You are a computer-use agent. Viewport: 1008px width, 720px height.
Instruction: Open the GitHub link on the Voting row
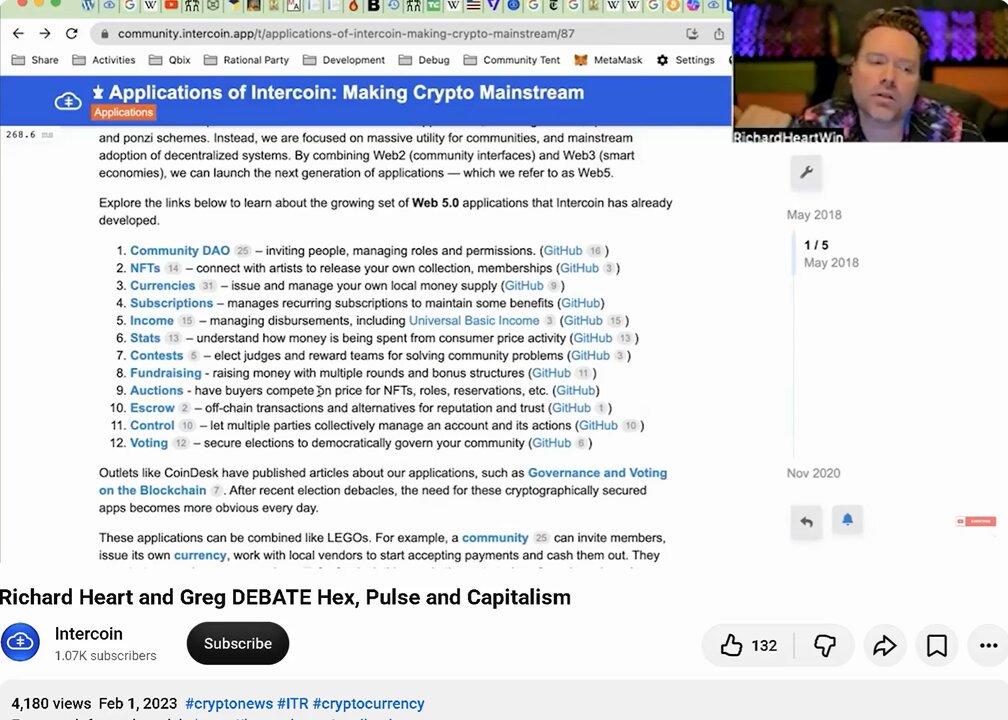pos(552,443)
